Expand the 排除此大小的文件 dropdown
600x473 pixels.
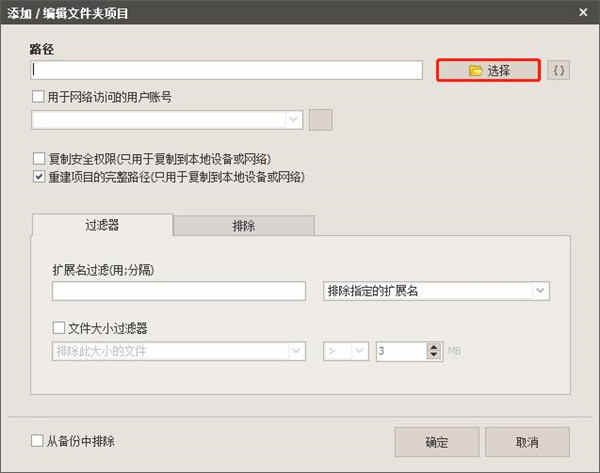click(x=178, y=351)
